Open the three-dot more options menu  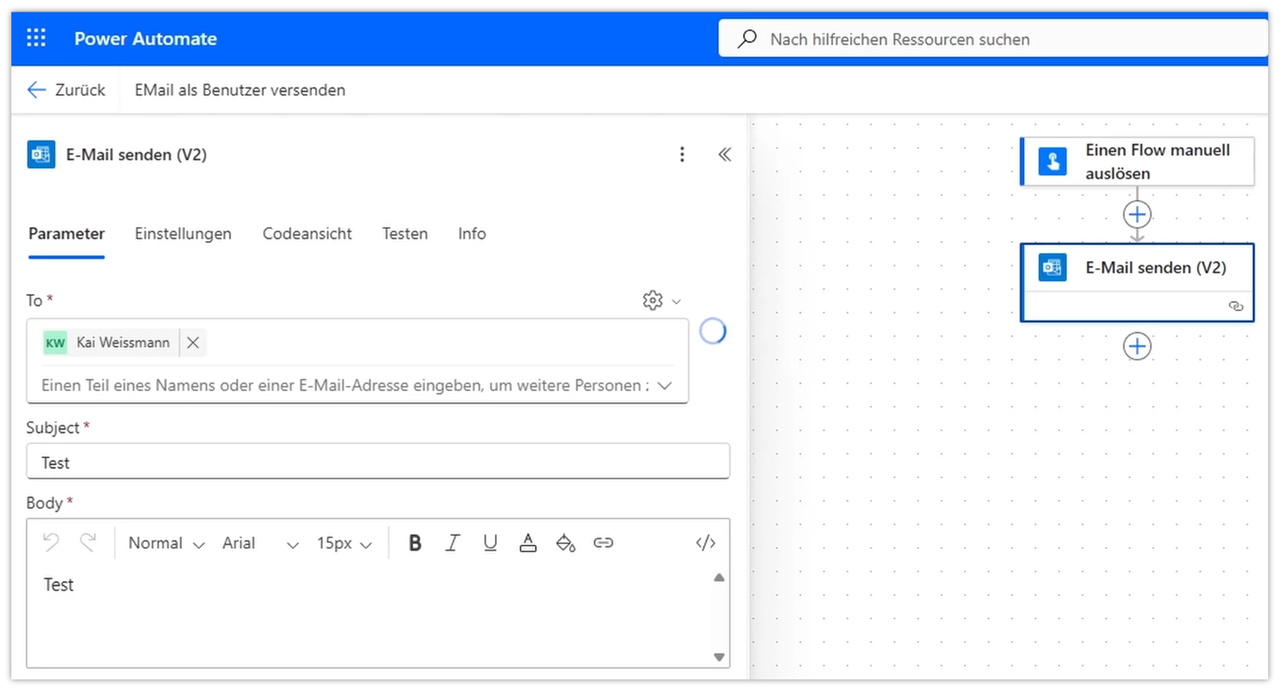pyautogui.click(x=682, y=154)
